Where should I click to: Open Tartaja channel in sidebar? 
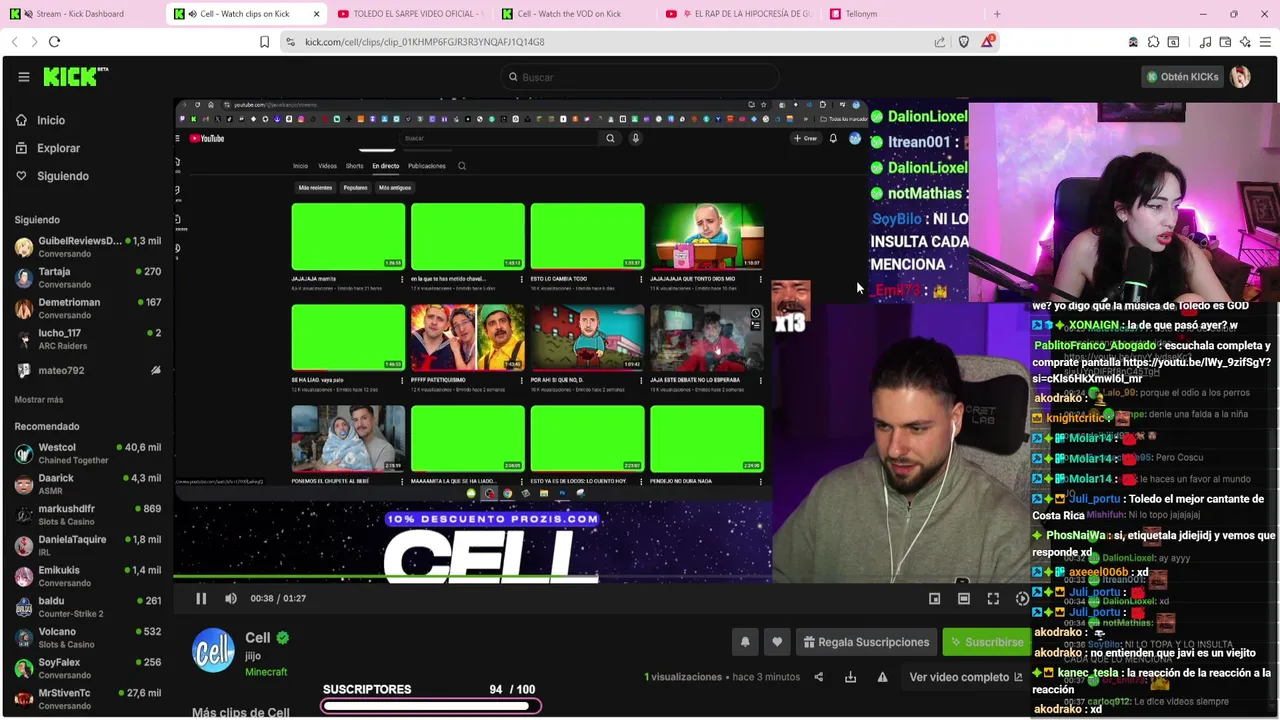click(x=87, y=278)
